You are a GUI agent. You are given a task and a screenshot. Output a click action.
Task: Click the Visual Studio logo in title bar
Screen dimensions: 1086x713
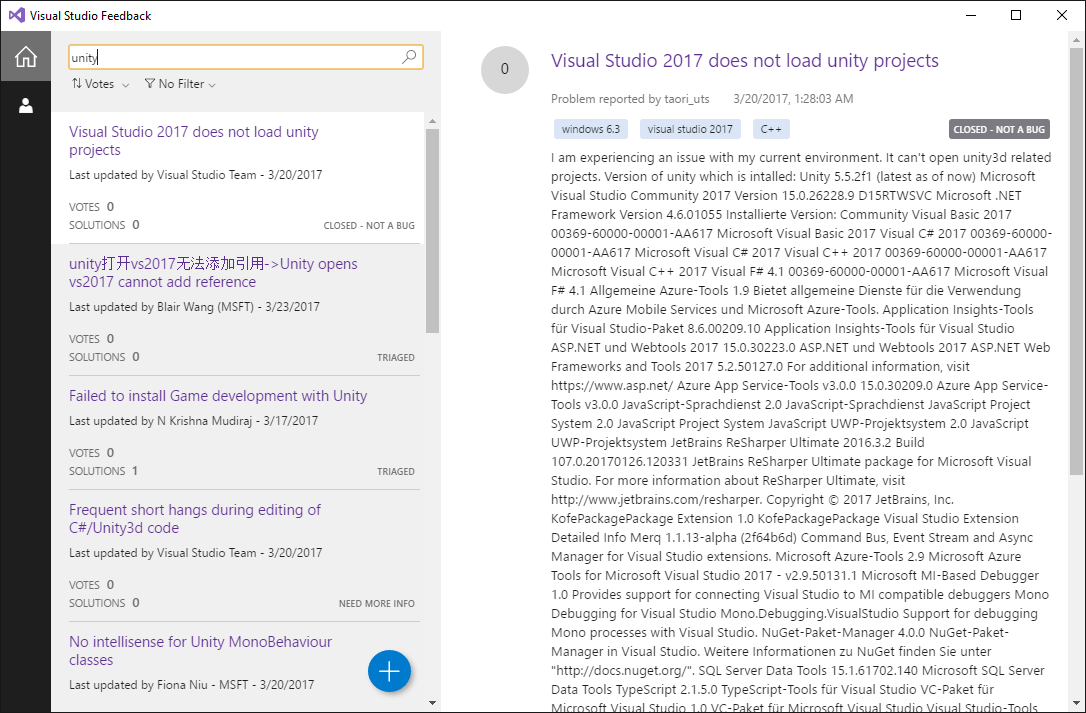pyautogui.click(x=16, y=16)
